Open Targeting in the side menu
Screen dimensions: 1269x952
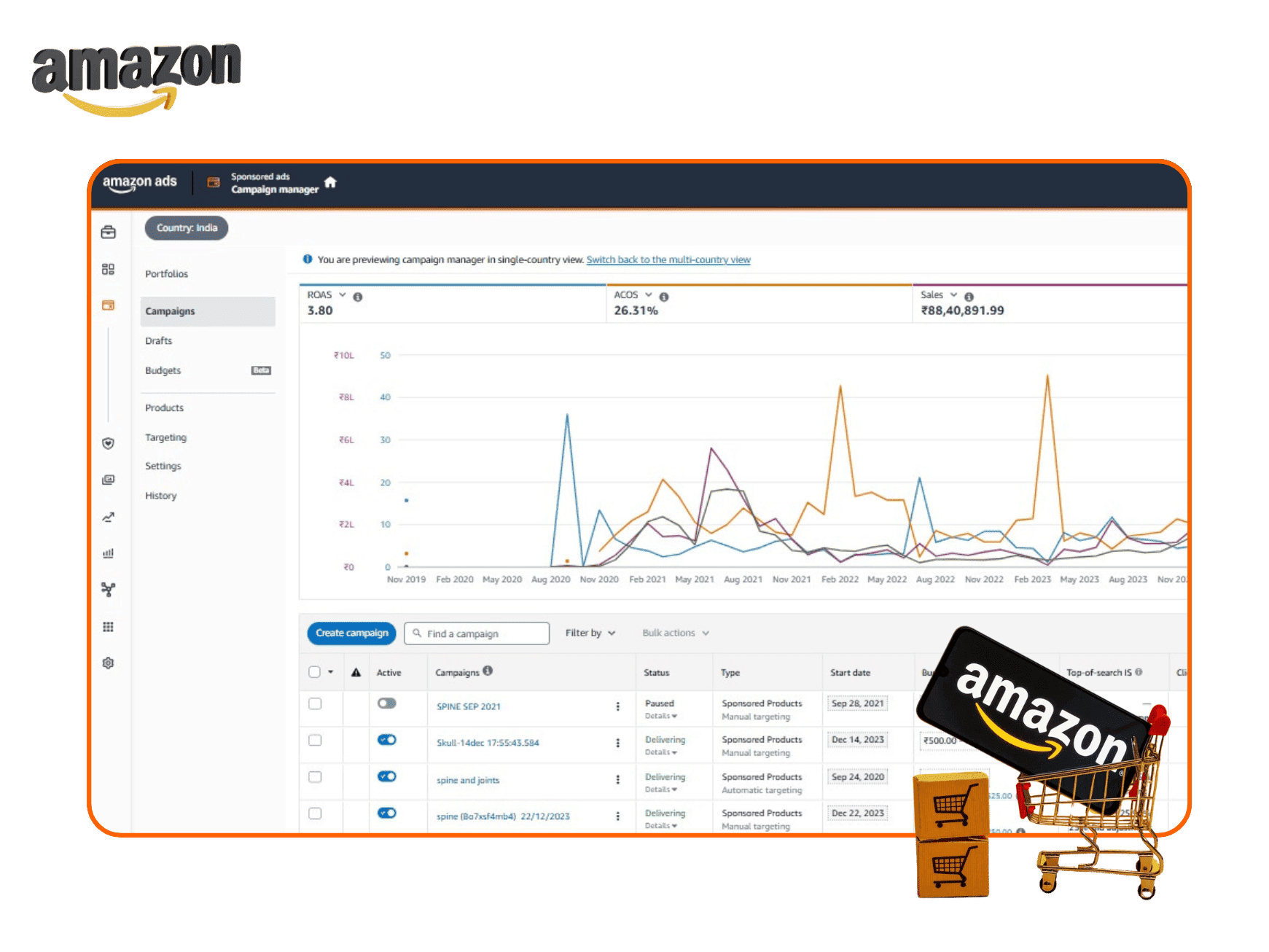(165, 437)
